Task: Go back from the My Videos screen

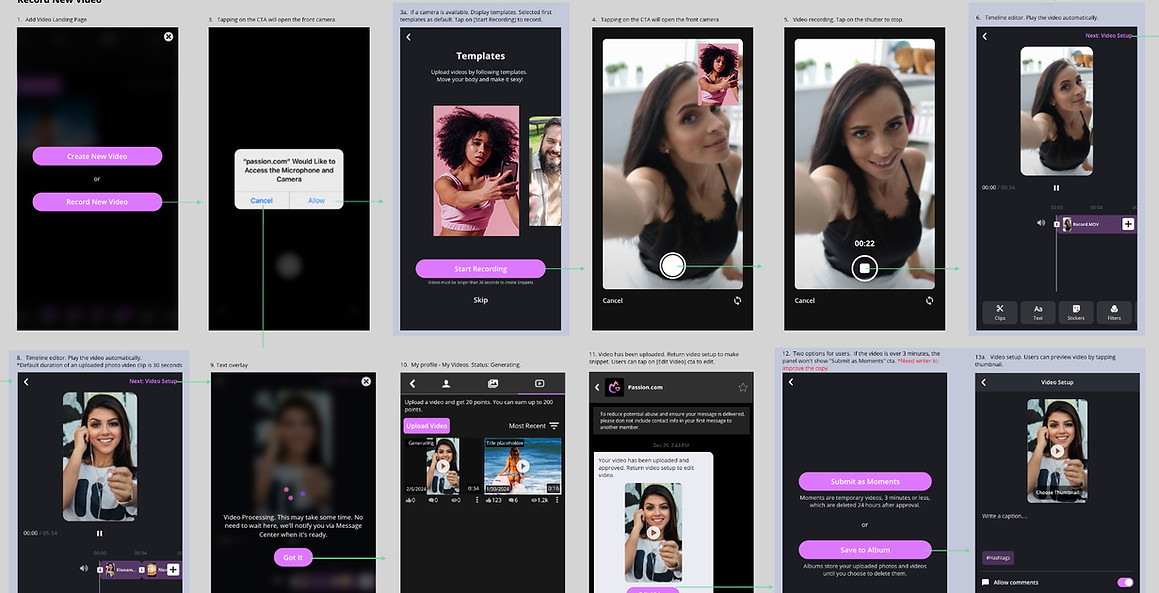Action: point(412,384)
